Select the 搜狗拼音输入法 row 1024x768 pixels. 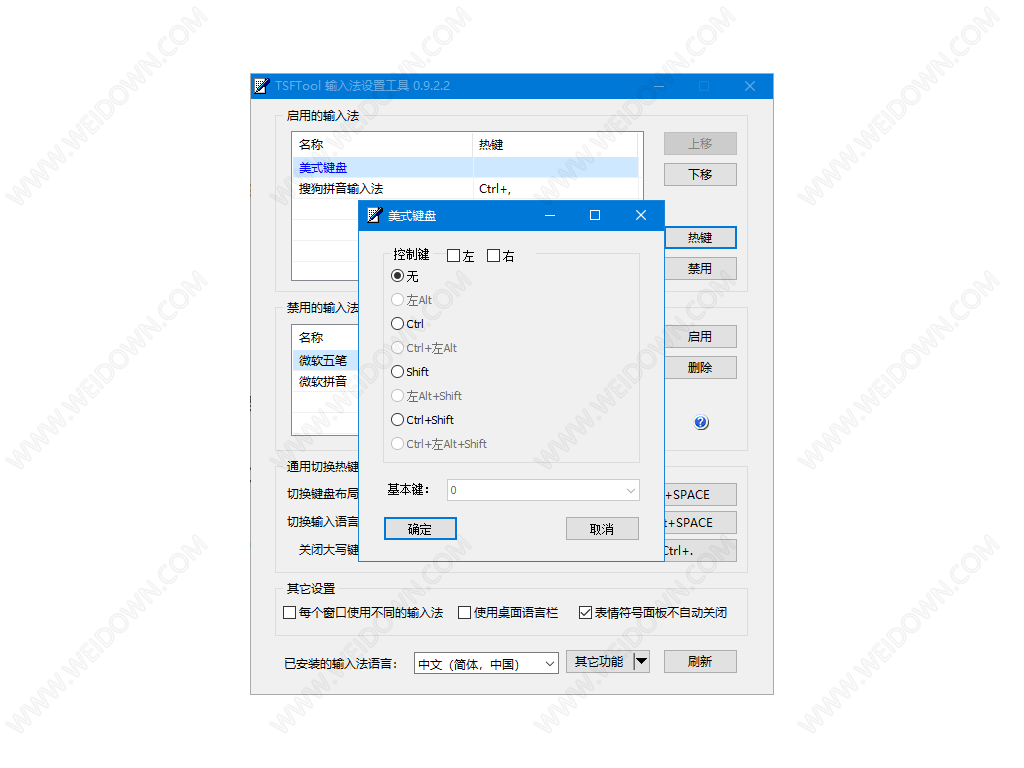[466, 189]
